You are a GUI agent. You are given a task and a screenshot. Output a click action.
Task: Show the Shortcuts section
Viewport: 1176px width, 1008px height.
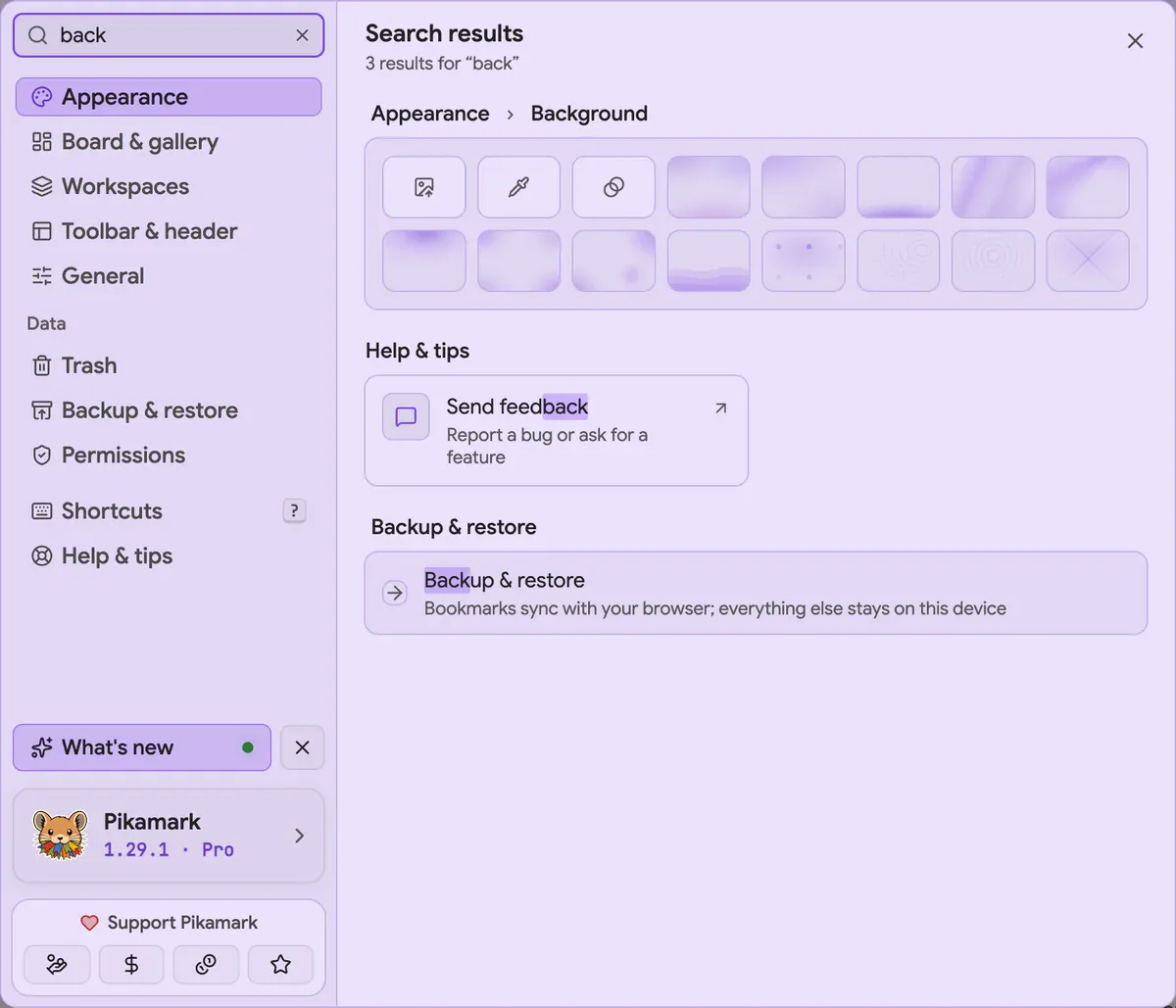coord(169,510)
